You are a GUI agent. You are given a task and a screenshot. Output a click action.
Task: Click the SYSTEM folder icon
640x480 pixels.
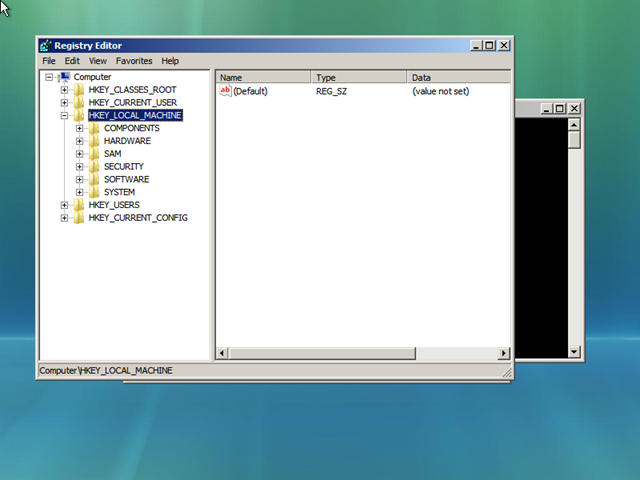(94, 192)
